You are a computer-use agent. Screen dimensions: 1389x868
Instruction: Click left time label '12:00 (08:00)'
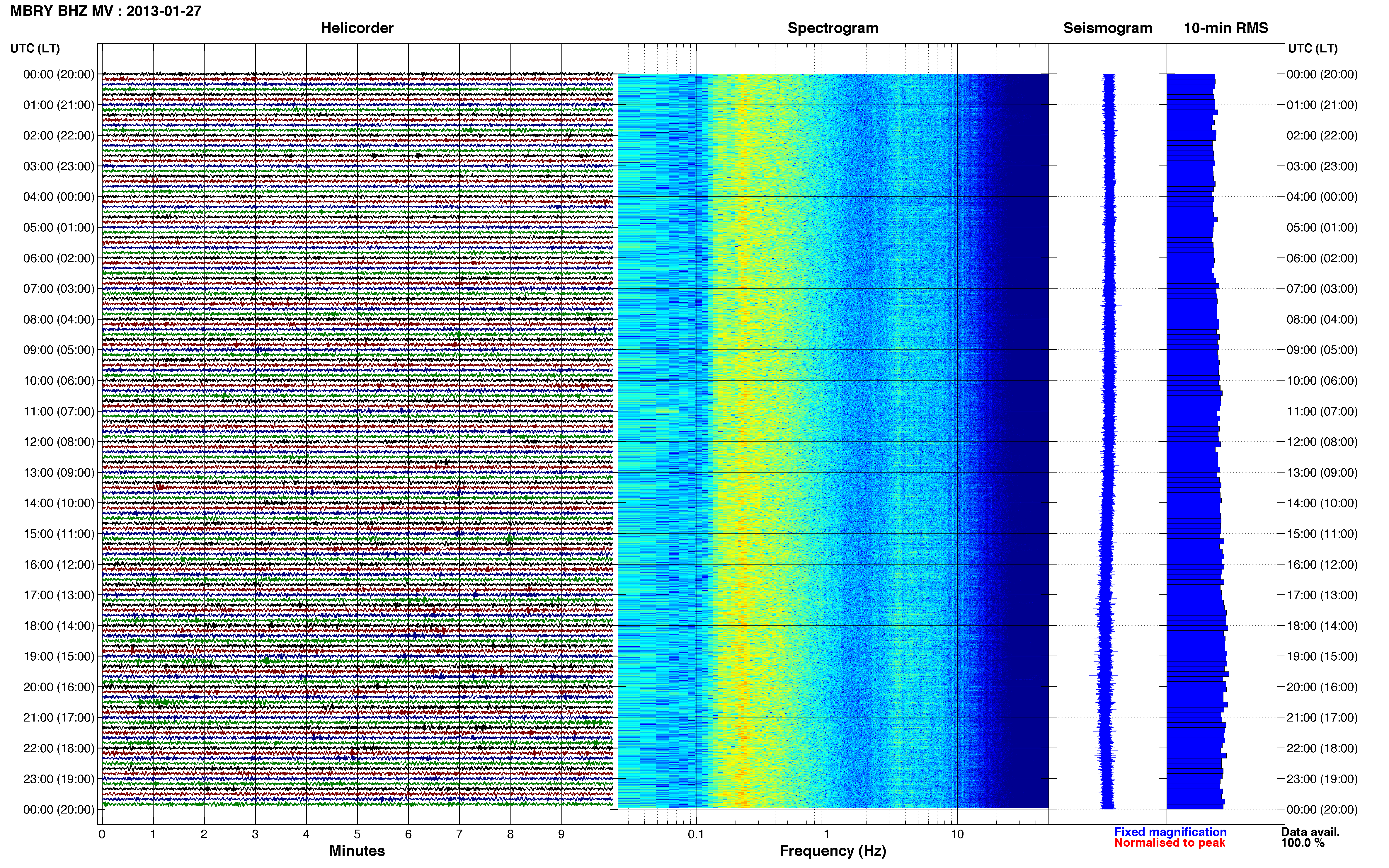(x=59, y=442)
